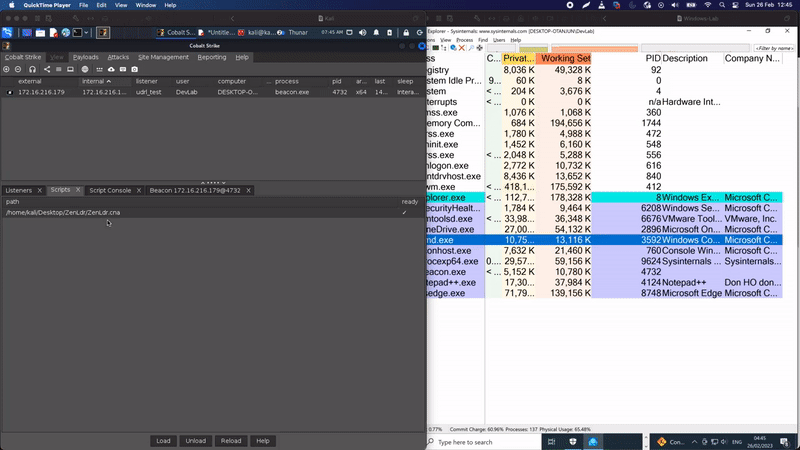Launch the web browser icon in Kali panel
The width and height of the screenshot is (800, 450).
(x=66, y=33)
